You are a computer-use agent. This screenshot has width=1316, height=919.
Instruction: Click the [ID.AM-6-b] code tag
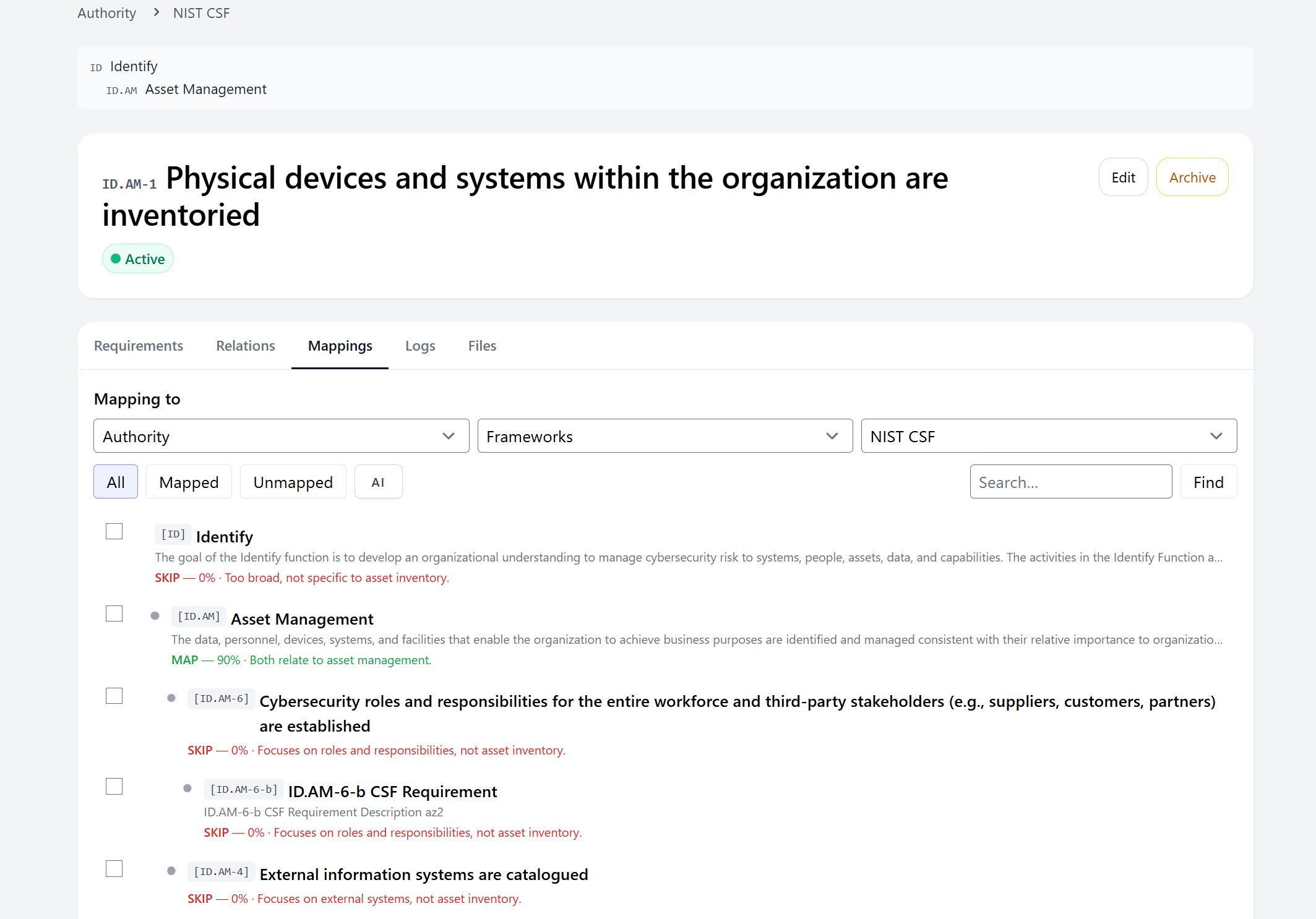click(x=244, y=790)
